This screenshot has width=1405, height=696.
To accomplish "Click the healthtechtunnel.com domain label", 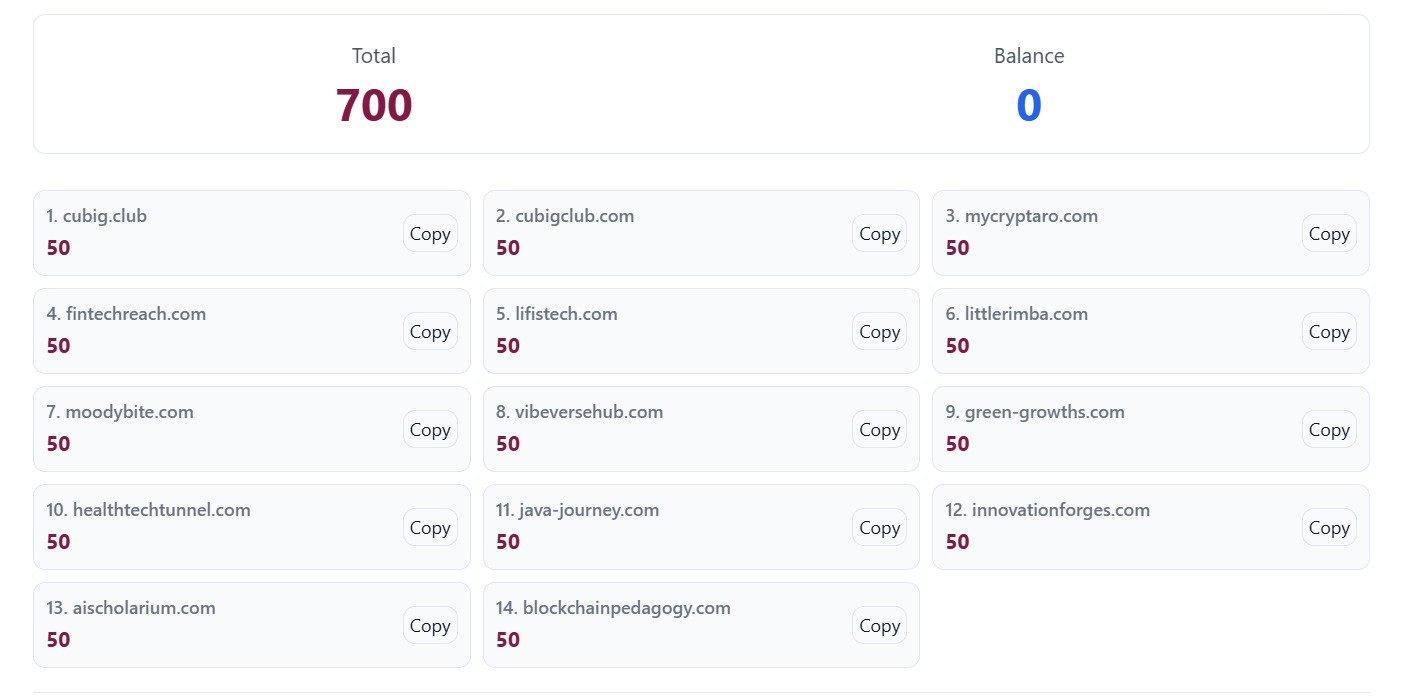I will tap(161, 510).
